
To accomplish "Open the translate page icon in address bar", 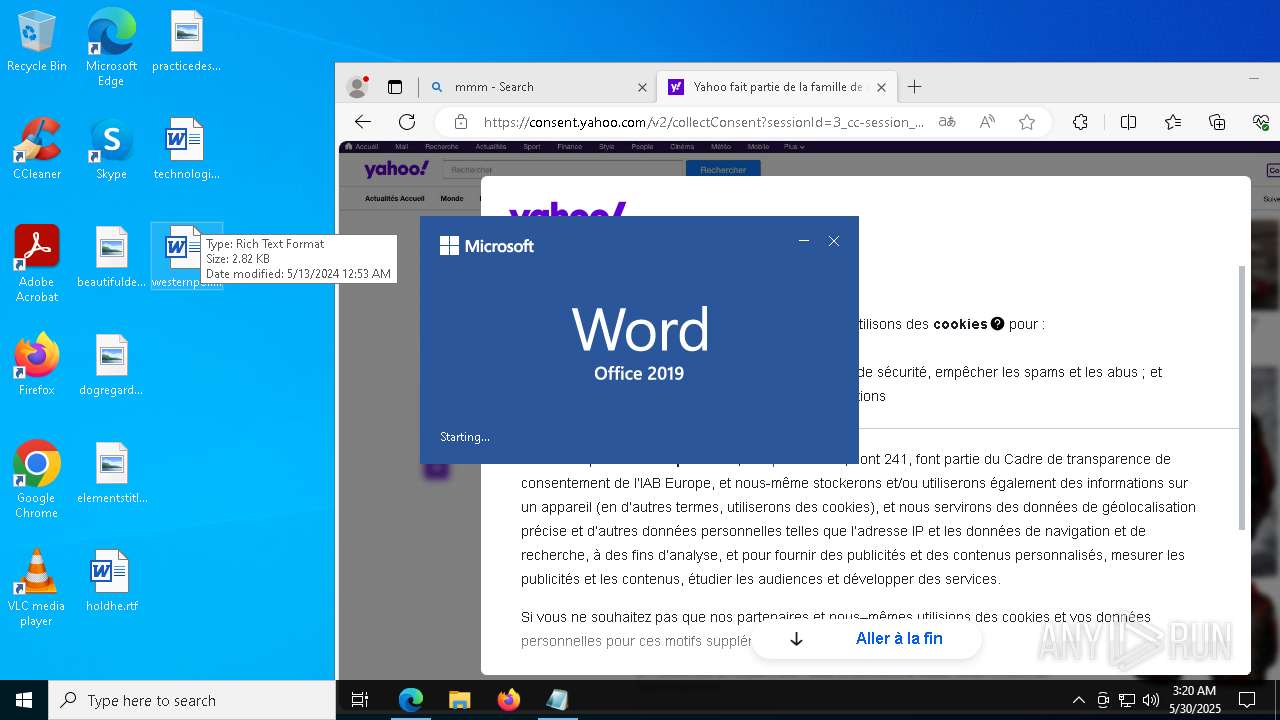I will tap(947, 122).
